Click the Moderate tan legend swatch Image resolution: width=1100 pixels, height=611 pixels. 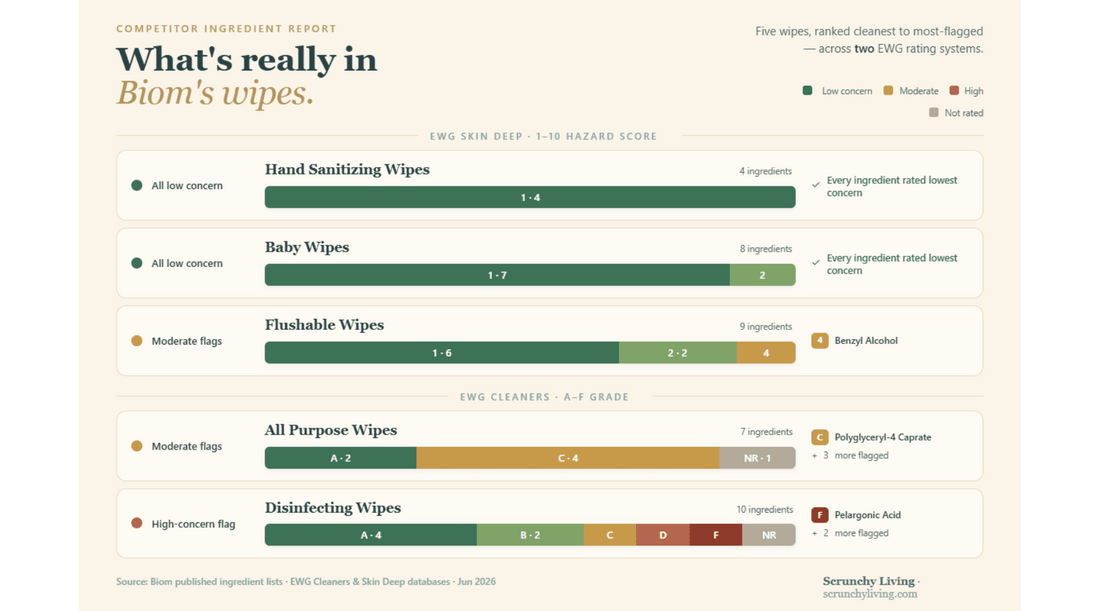[888, 90]
